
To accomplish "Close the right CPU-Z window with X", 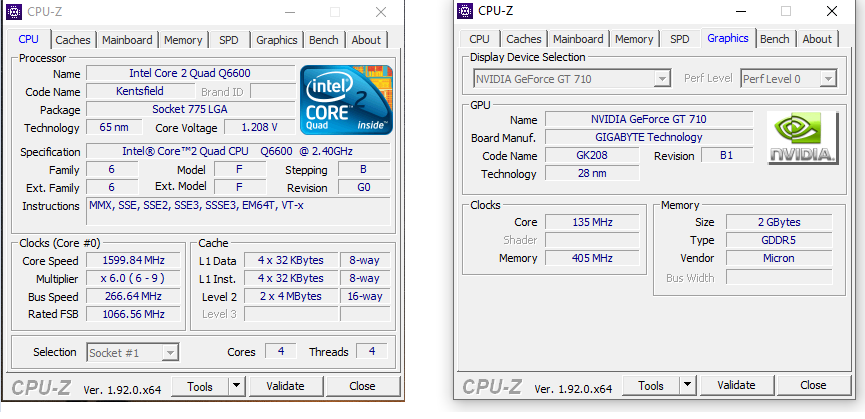I will coord(832,10).
